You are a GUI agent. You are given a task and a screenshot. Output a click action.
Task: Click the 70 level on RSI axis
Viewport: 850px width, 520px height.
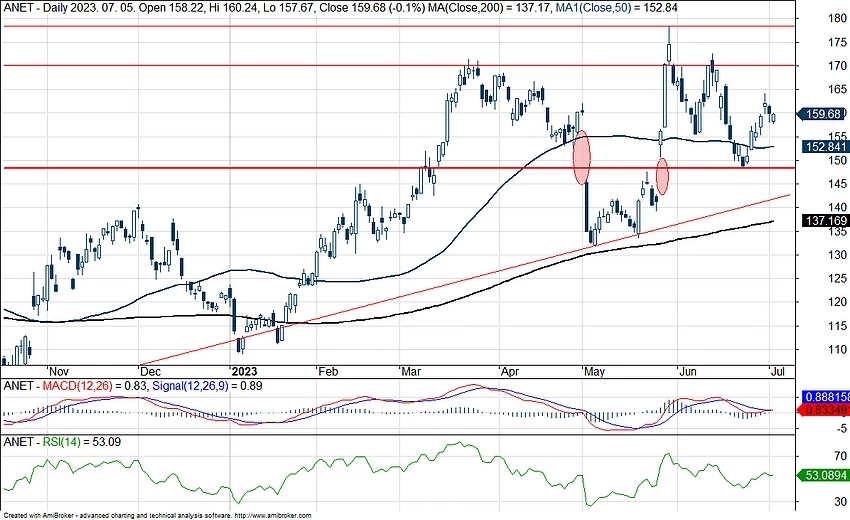pyautogui.click(x=841, y=457)
